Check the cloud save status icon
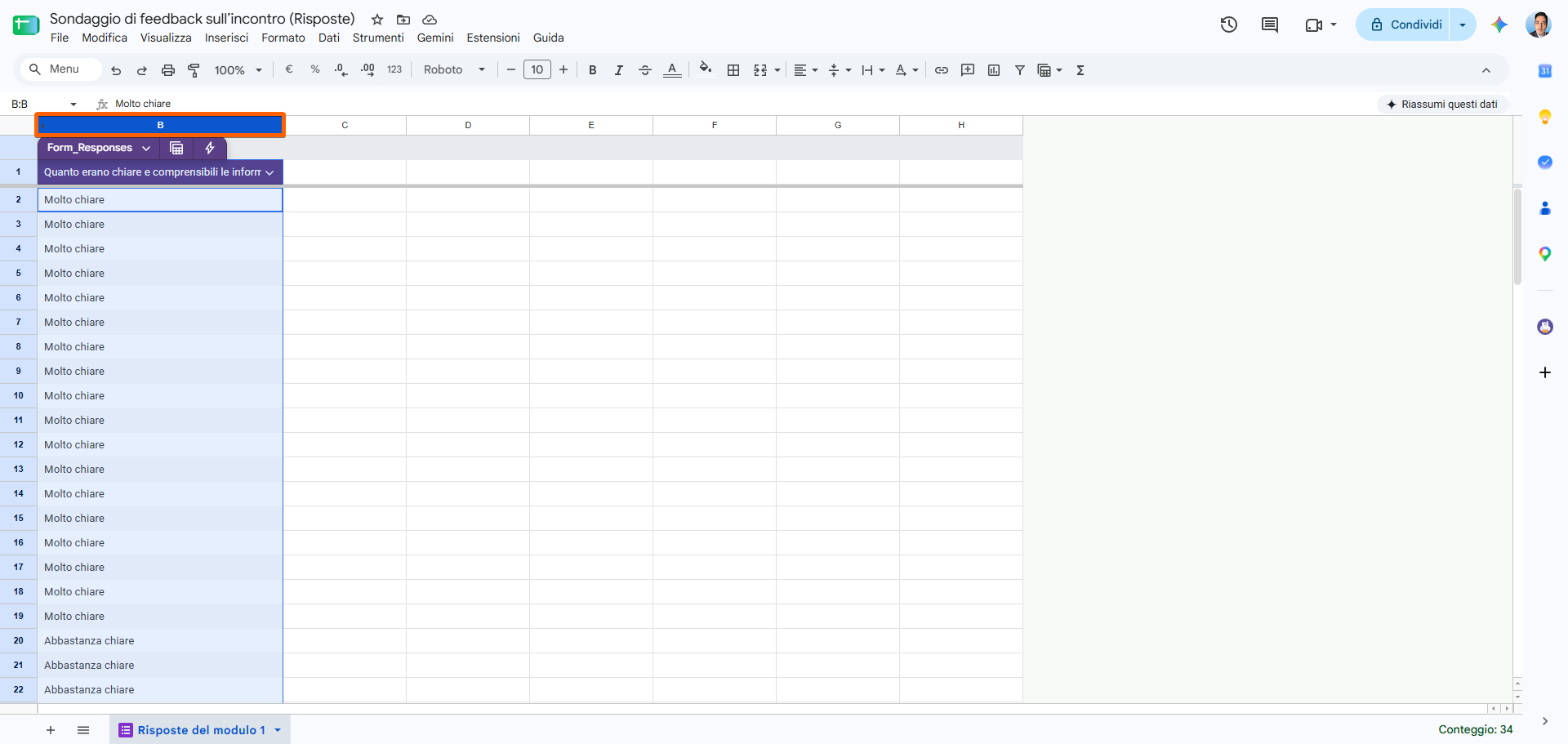 pos(430,20)
